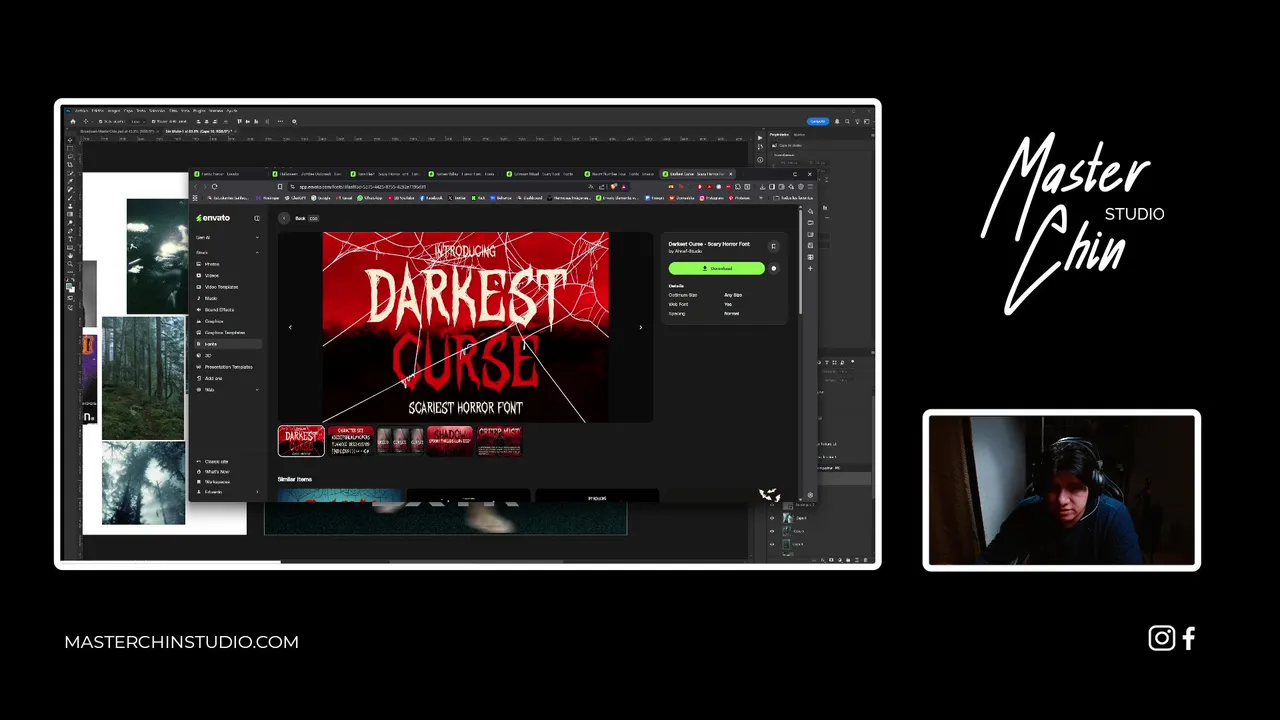Open Photos in the Envato sidebar
Viewport: 1280px width, 720px height.
click(x=228, y=264)
